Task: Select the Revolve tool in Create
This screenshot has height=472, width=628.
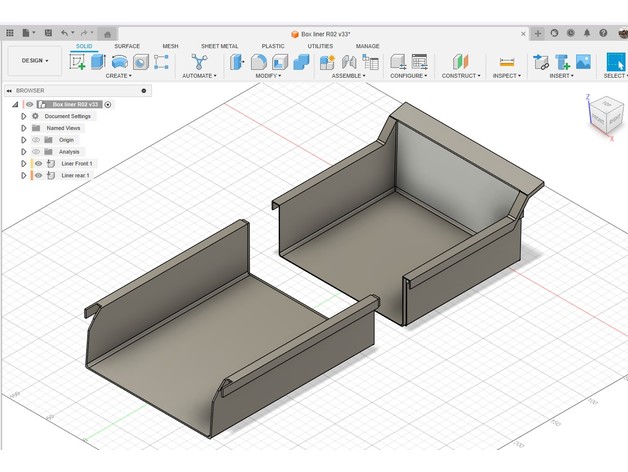Action: (119, 62)
